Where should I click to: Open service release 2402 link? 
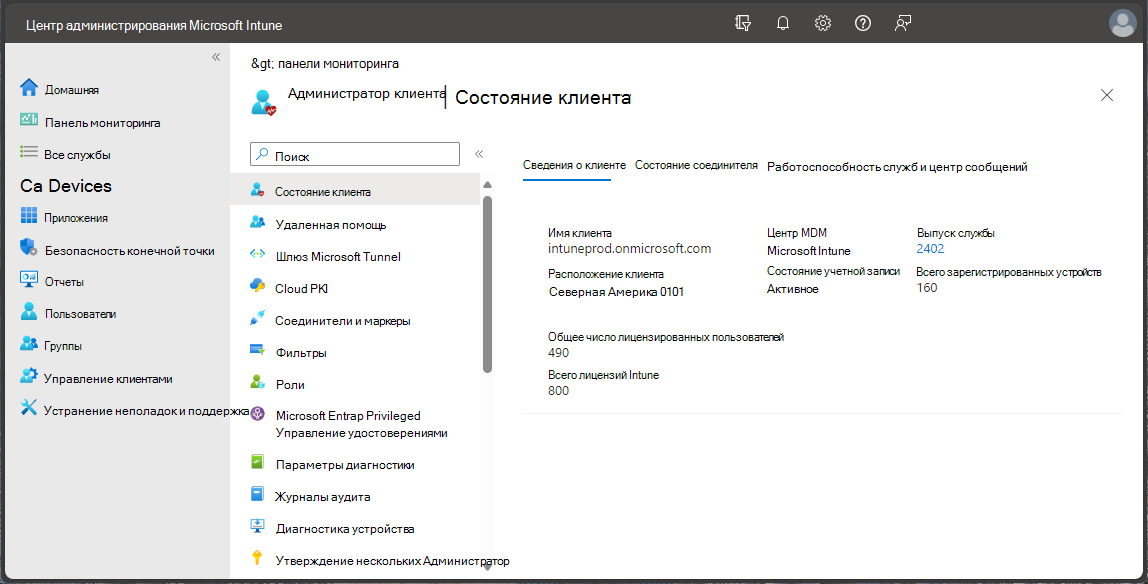pyautogui.click(x=931, y=249)
